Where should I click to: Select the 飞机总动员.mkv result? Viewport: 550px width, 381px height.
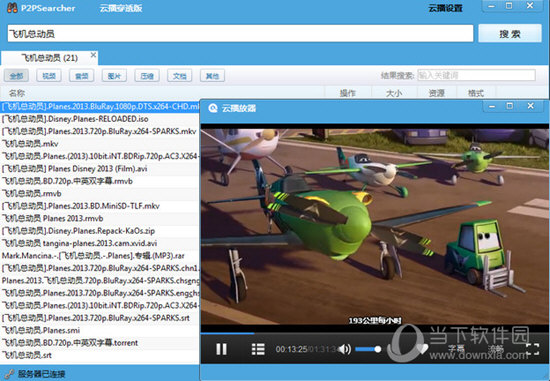100,144
